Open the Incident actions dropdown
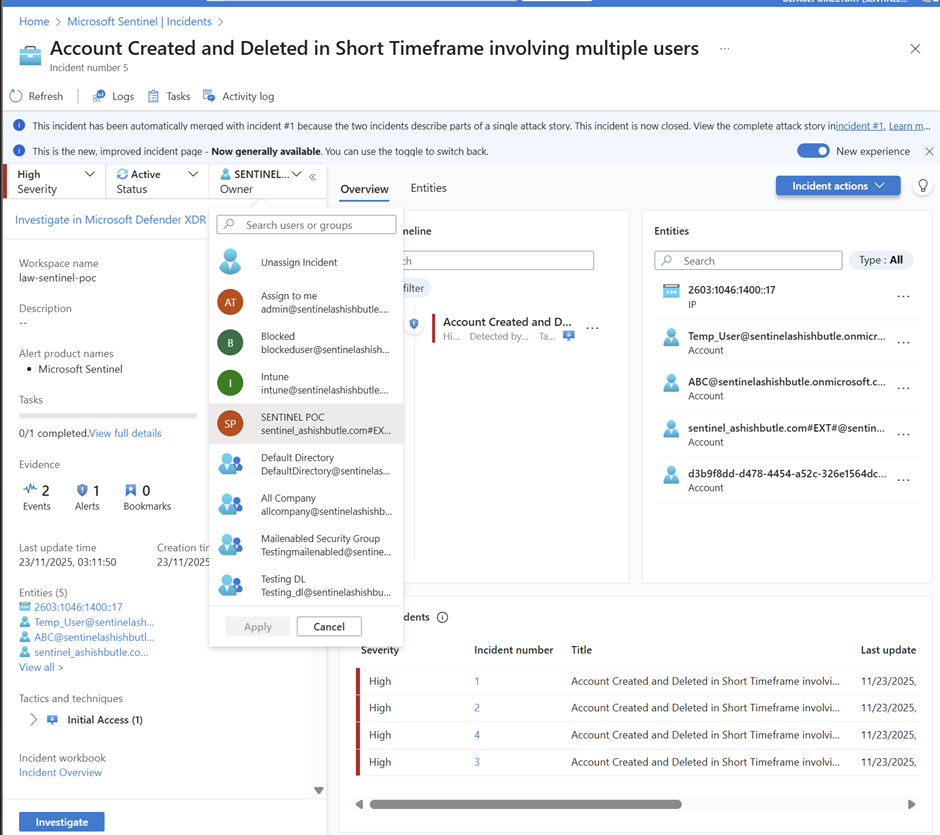940x835 pixels. (837, 186)
